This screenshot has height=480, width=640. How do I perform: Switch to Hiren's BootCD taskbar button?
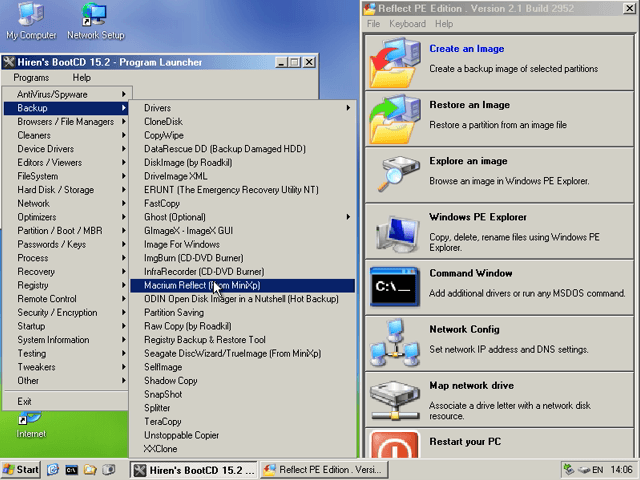pos(194,470)
